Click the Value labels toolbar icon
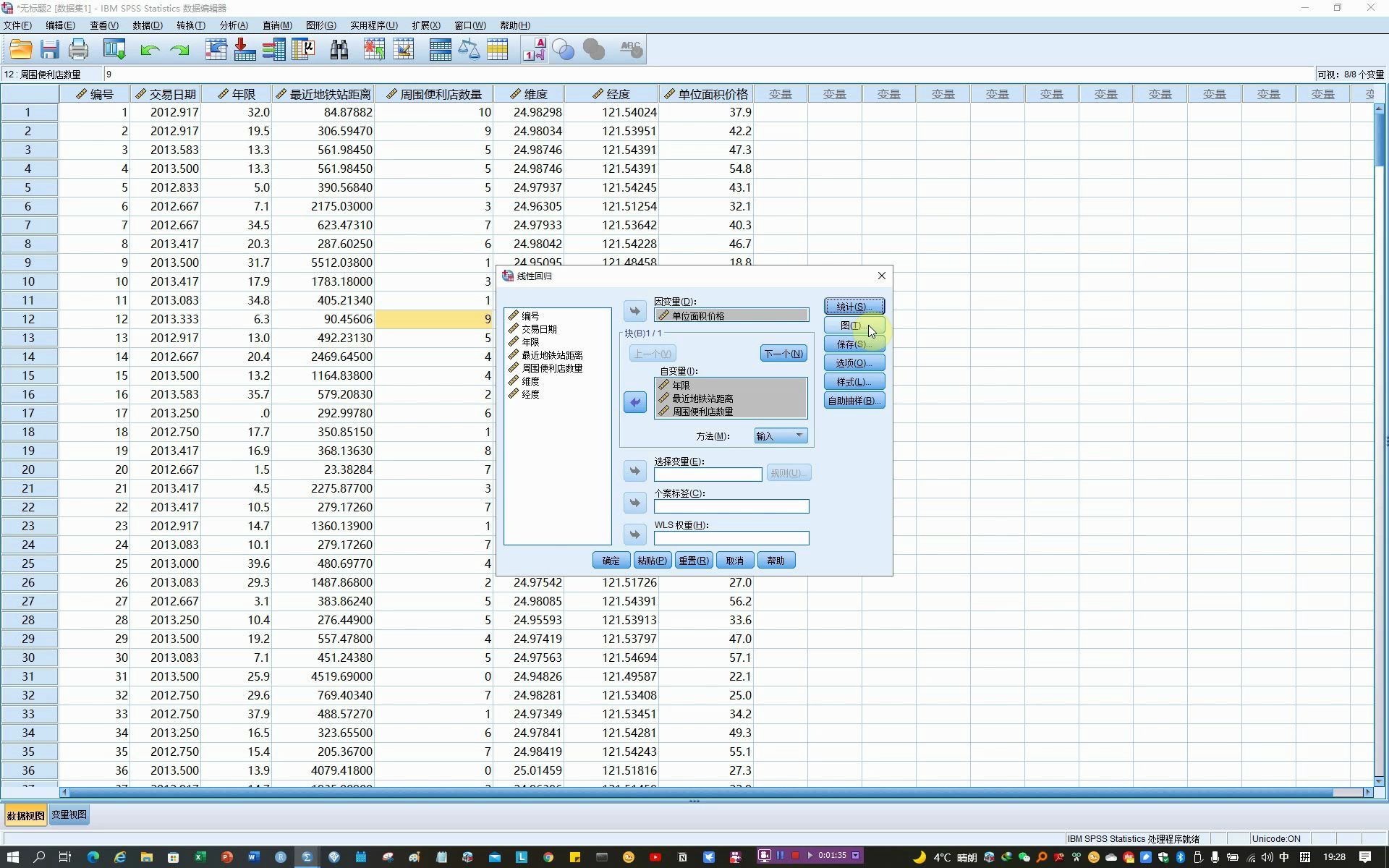1389x868 pixels. pos(534,49)
